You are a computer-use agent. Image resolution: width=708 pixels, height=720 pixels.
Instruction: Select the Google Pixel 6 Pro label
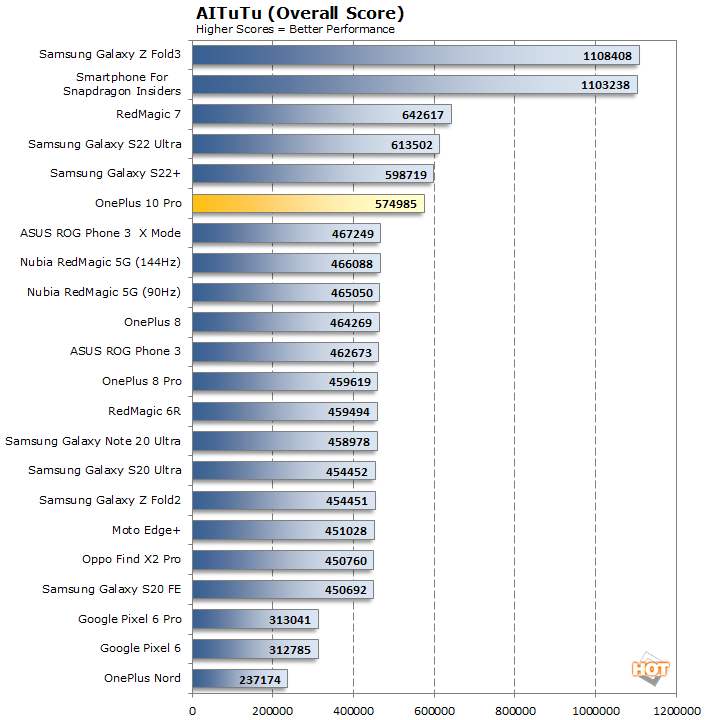tap(130, 619)
